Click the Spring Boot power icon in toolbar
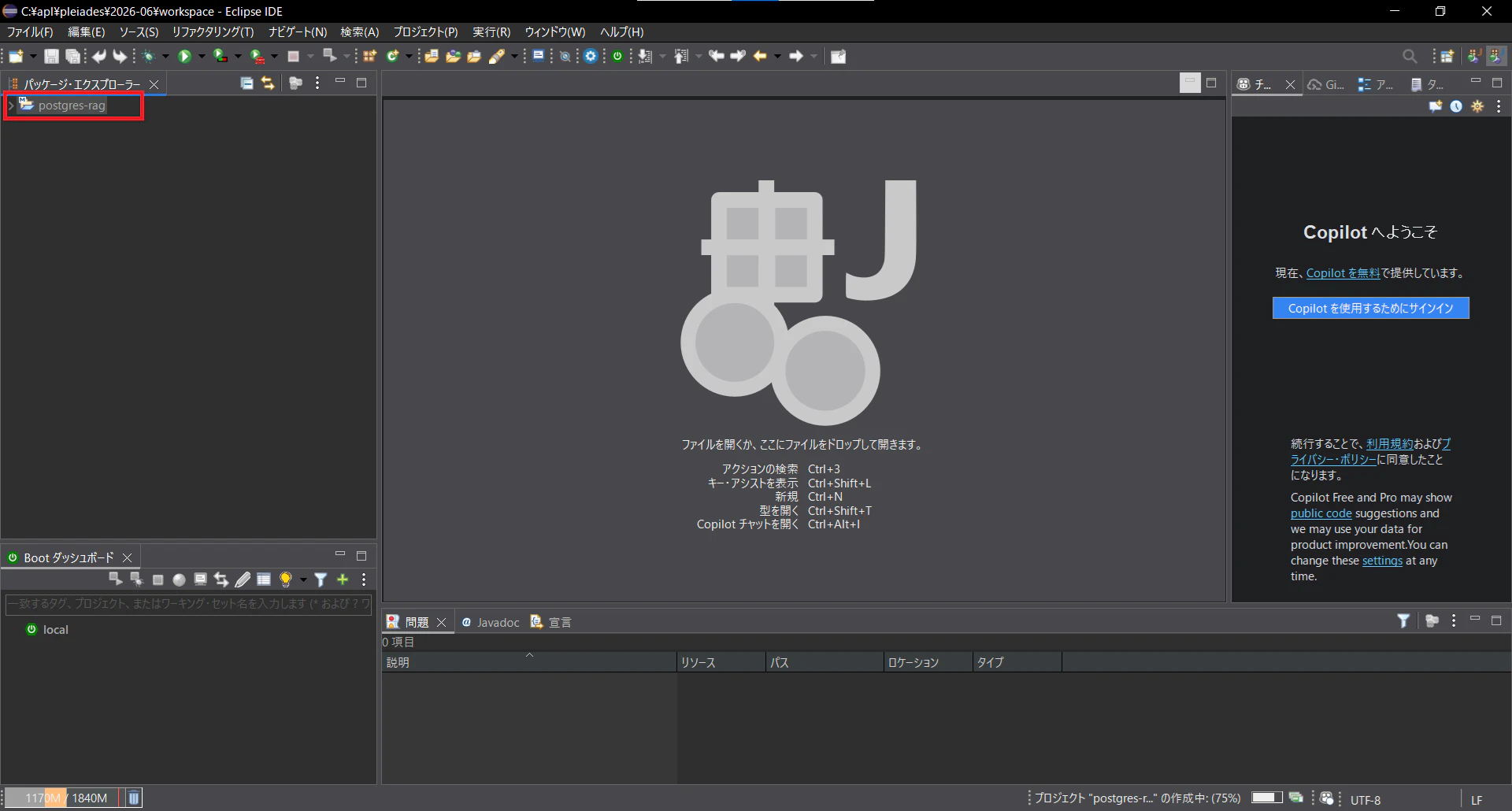This screenshot has width=1512, height=811. (x=618, y=56)
